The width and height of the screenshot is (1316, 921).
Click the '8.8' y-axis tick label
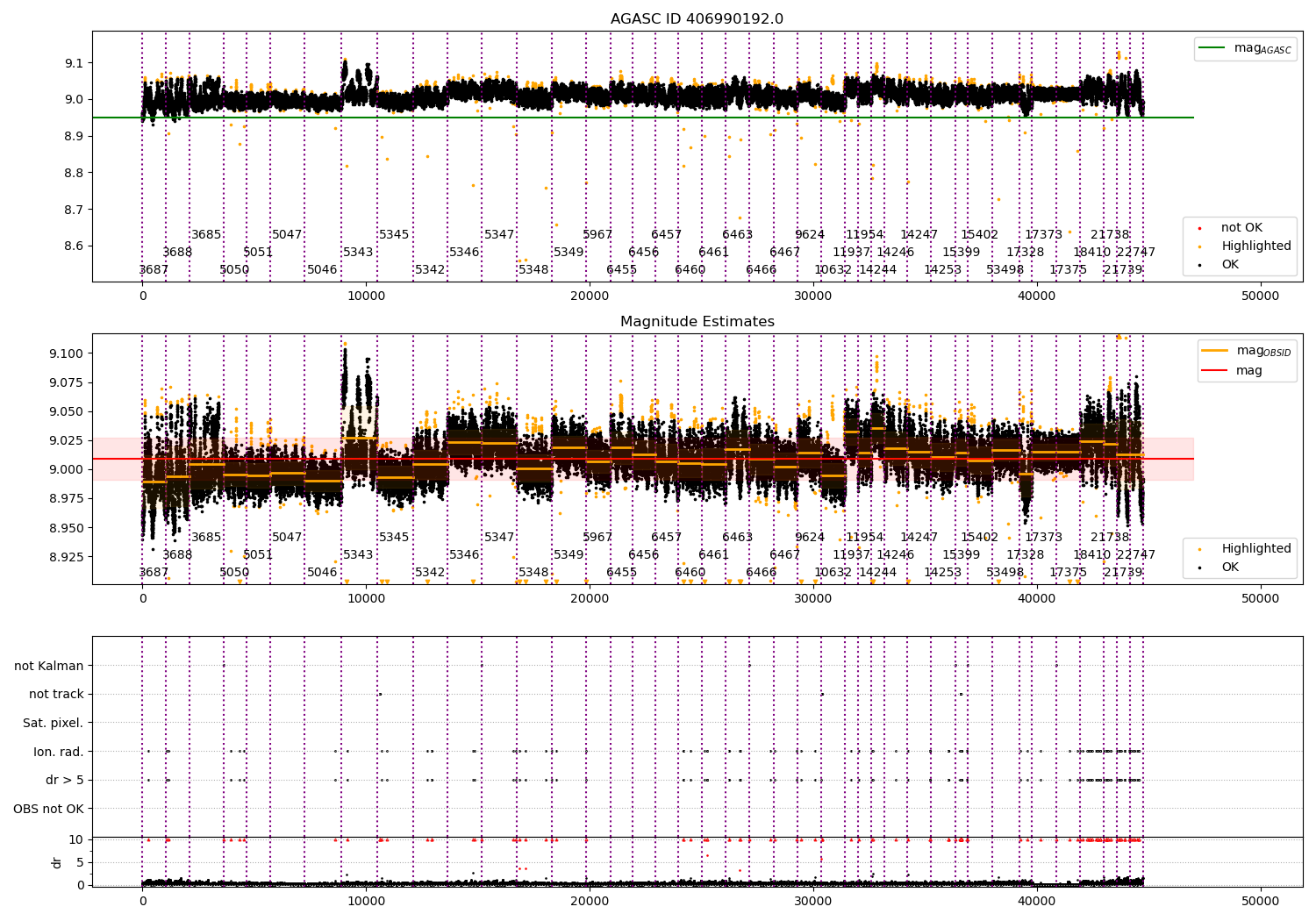click(x=74, y=174)
